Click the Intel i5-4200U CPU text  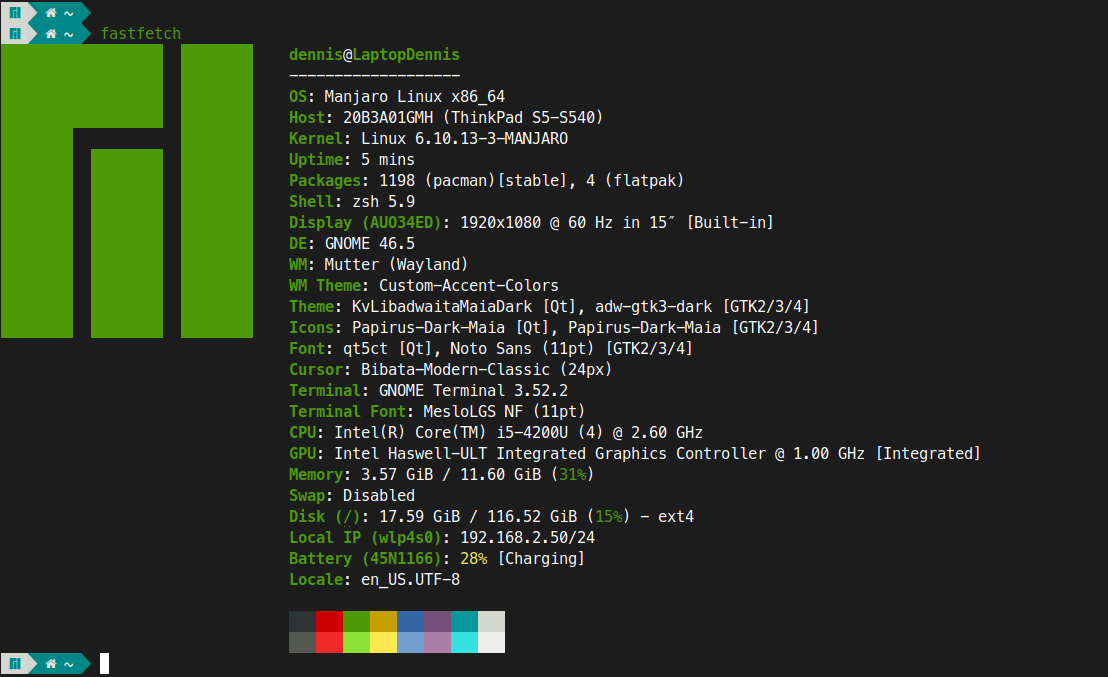point(518,433)
